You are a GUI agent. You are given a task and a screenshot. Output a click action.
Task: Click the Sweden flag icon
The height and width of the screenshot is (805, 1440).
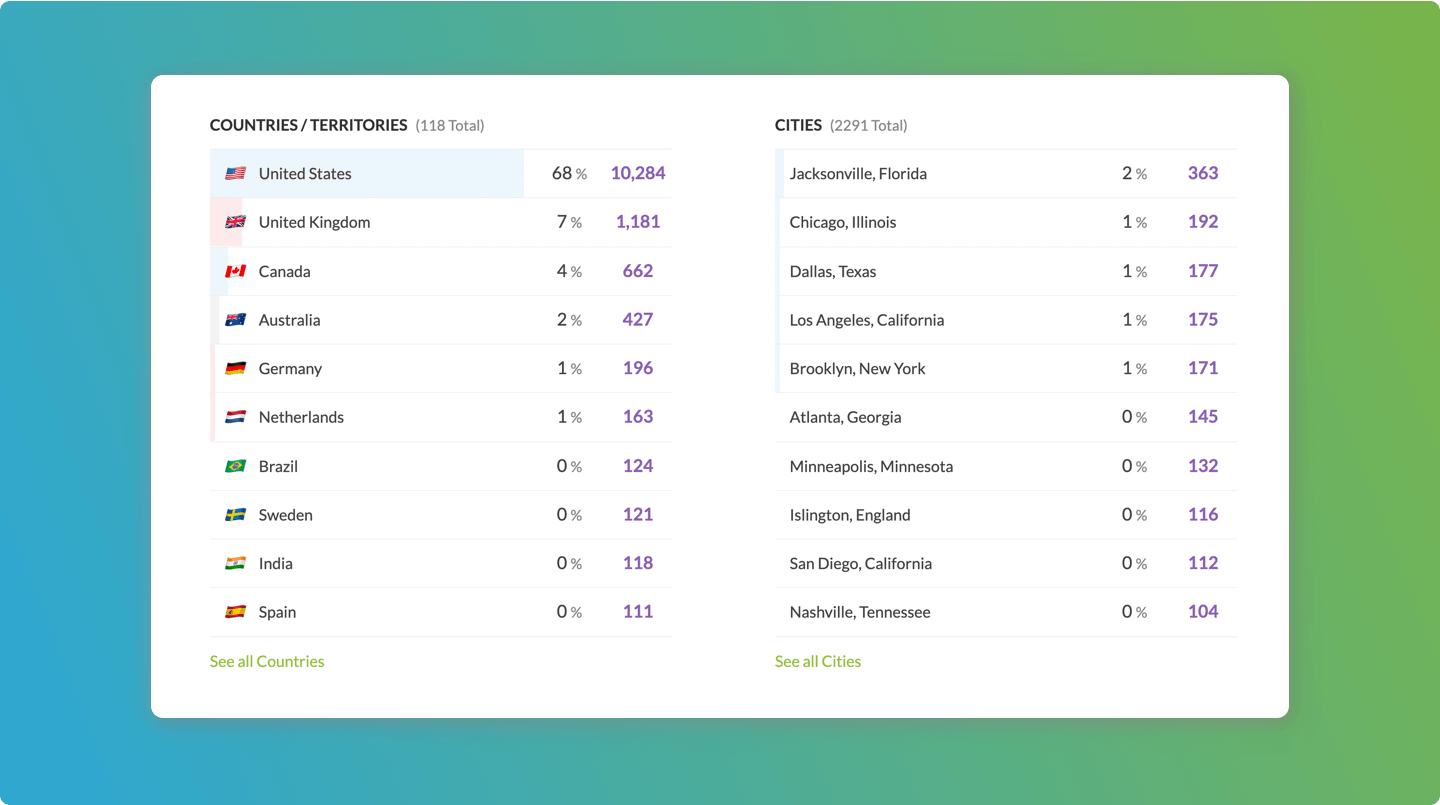click(x=235, y=515)
